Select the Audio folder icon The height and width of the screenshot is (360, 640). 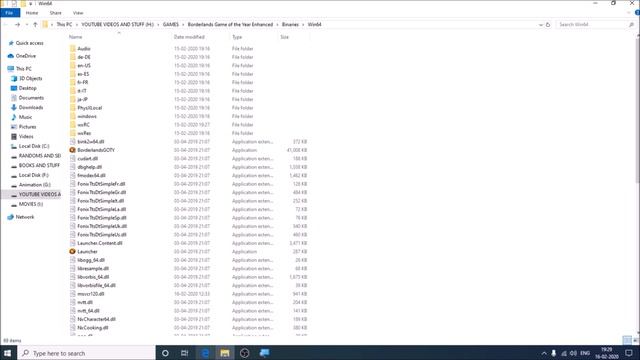tap(73, 49)
